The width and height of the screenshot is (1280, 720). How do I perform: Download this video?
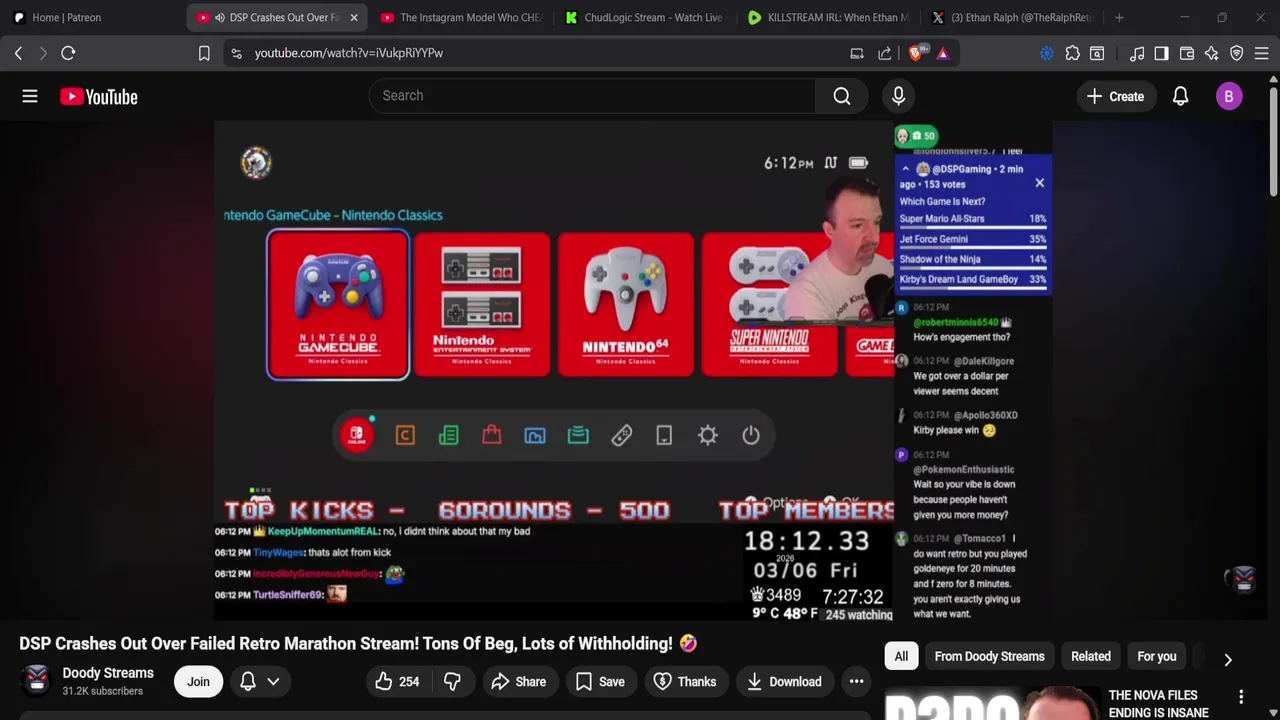tap(784, 682)
